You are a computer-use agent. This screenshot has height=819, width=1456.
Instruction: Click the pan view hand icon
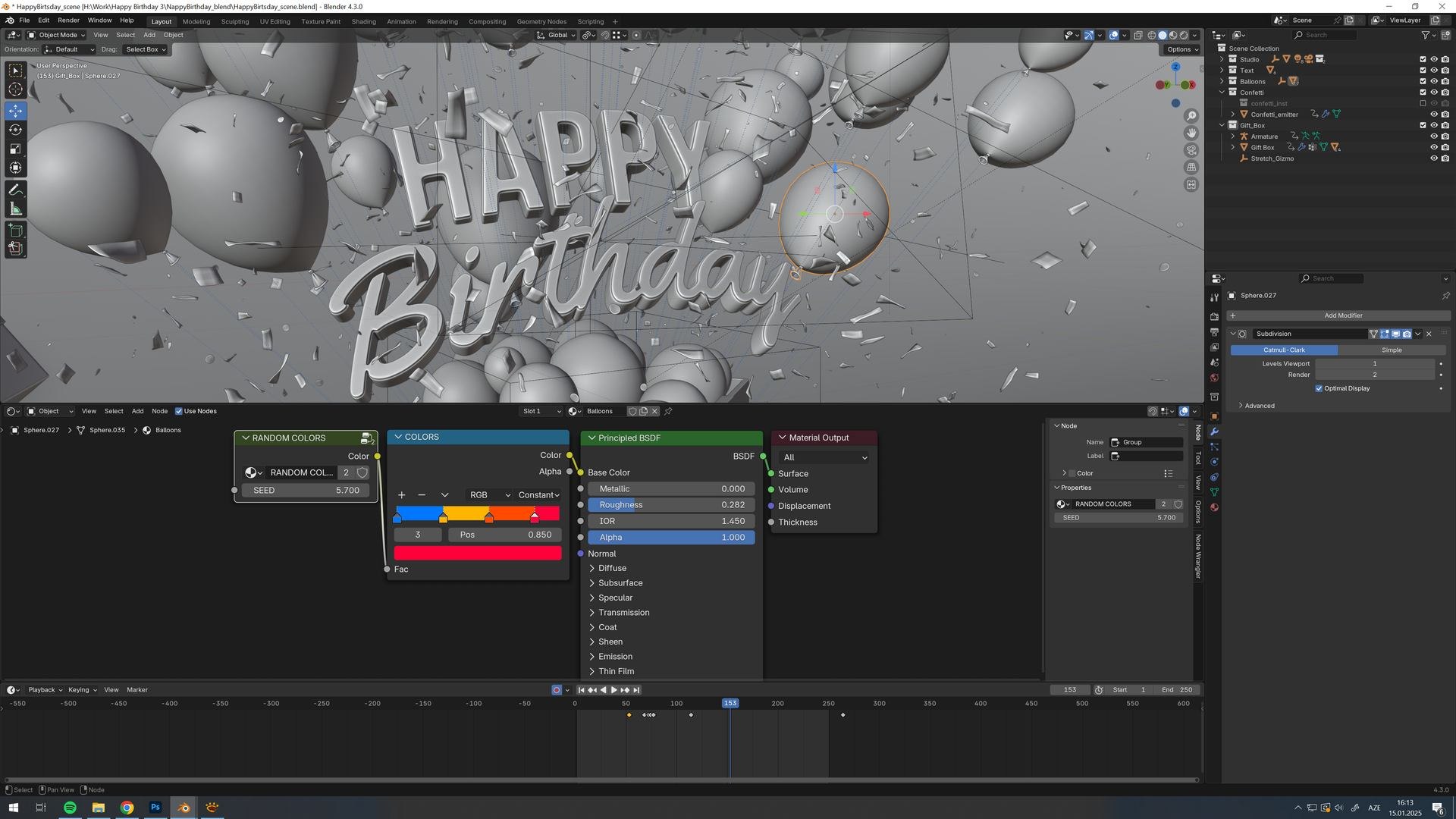pyautogui.click(x=1191, y=133)
